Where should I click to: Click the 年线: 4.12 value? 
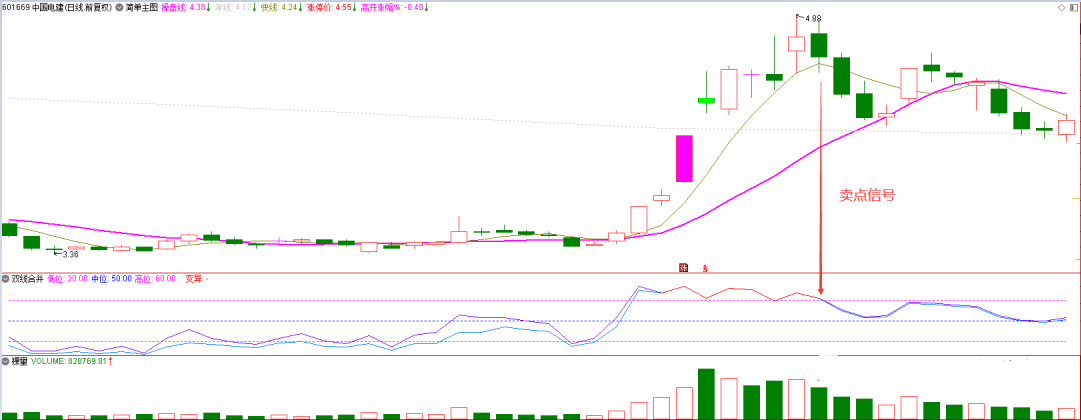click(234, 8)
